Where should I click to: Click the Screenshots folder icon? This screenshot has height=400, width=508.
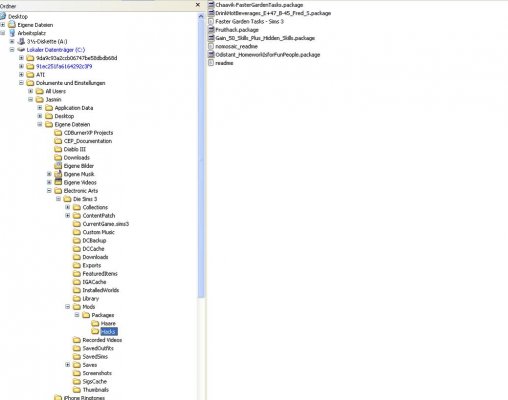pos(77,373)
